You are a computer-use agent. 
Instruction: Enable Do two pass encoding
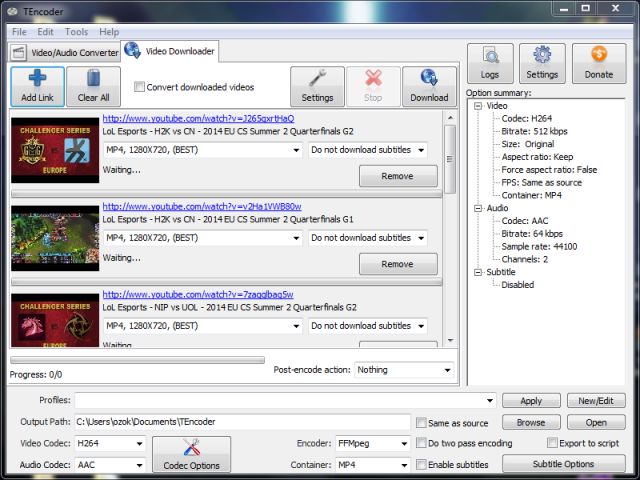(421, 443)
